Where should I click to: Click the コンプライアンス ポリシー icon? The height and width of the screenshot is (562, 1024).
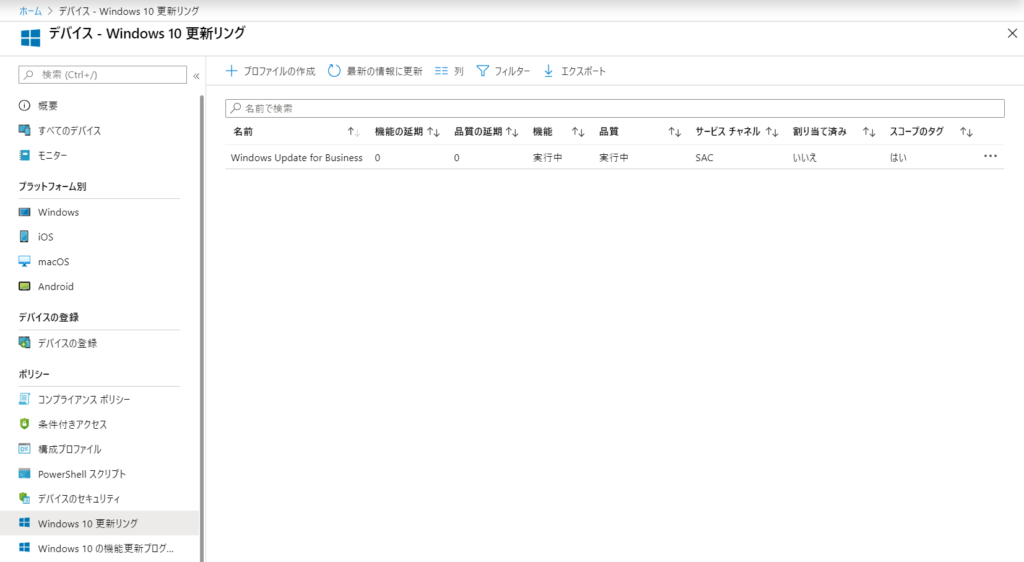[24, 399]
